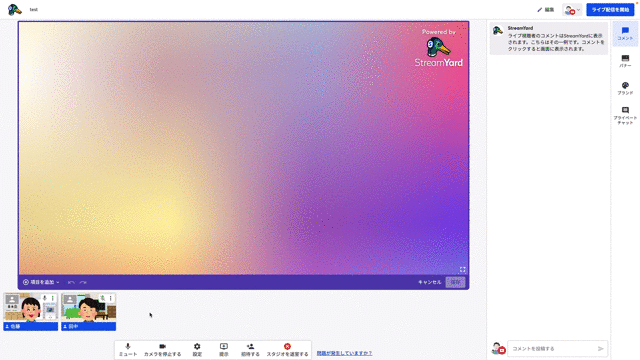Image resolution: width=640 pixels, height=360 pixels.
Task: Open avatar settings icon on 佐藤's thumbnail
Action: click(x=12, y=300)
